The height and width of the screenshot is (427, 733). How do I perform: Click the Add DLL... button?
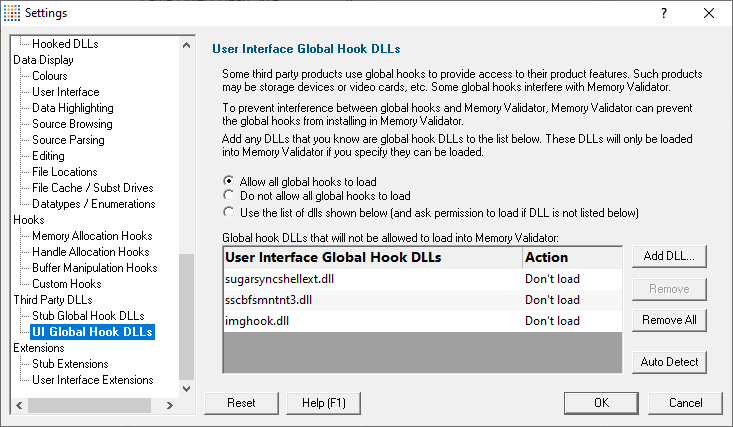tap(669, 256)
